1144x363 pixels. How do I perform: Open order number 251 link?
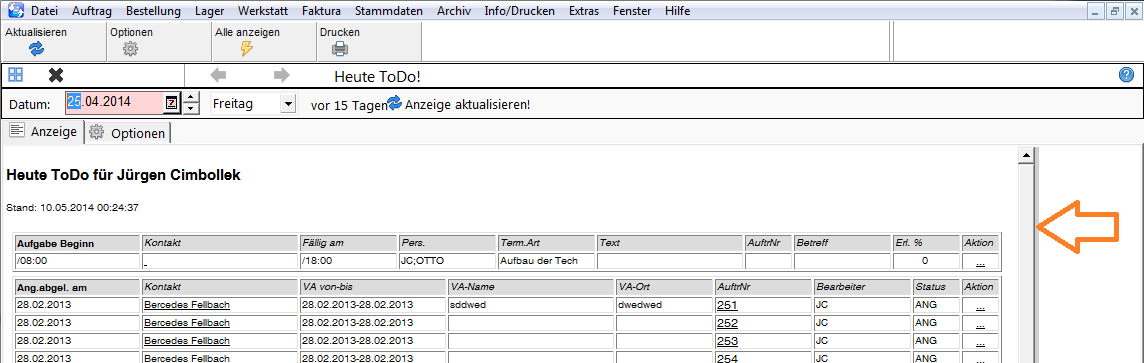(x=727, y=305)
